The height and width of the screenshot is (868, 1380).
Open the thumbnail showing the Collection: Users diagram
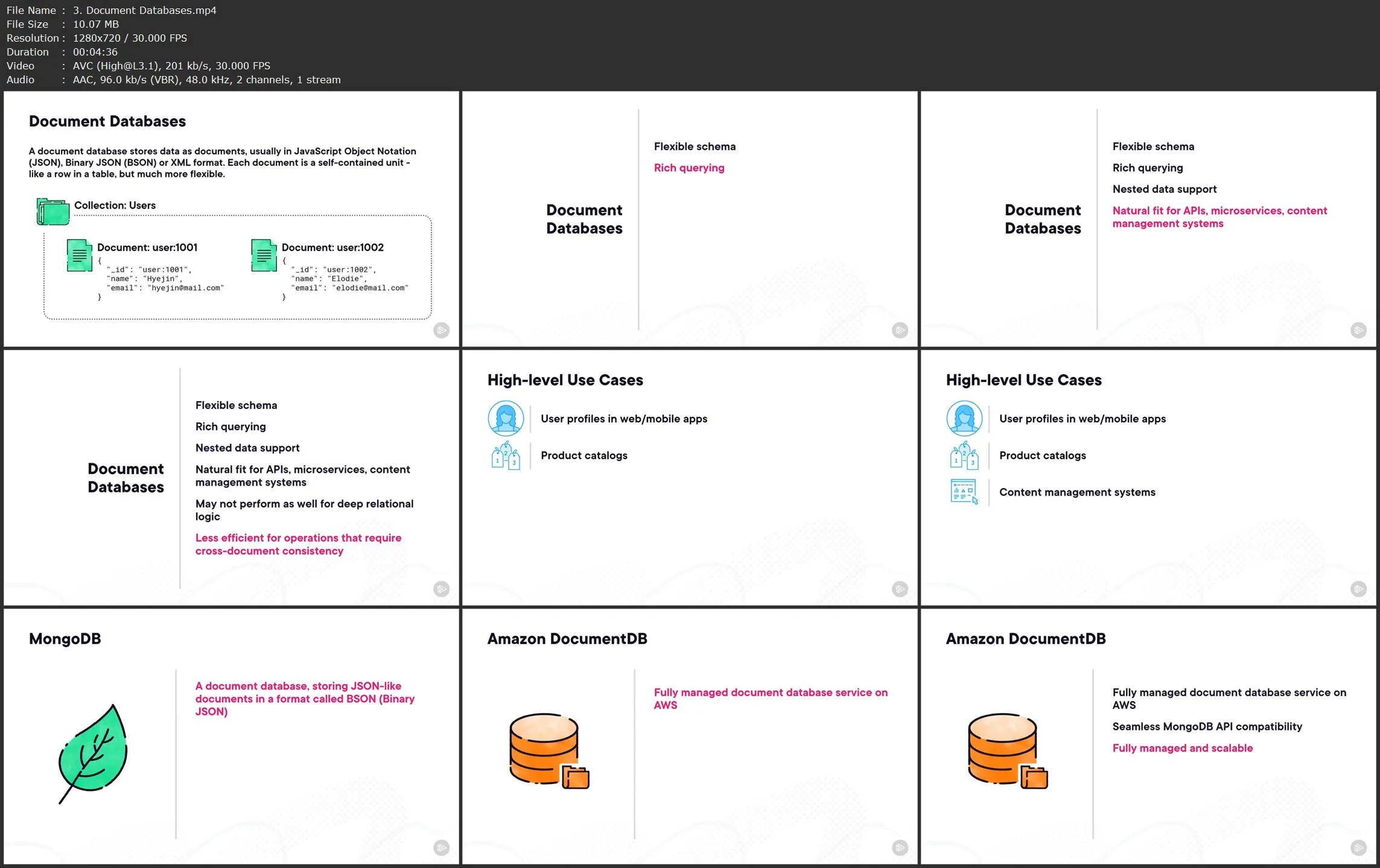tap(231, 219)
